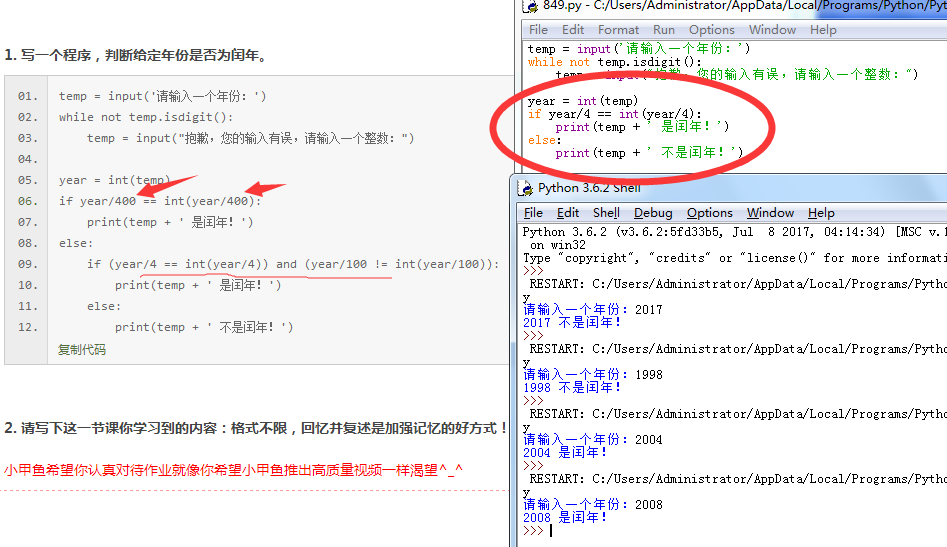Open the Edit menu in Python Shell

[x=568, y=213]
